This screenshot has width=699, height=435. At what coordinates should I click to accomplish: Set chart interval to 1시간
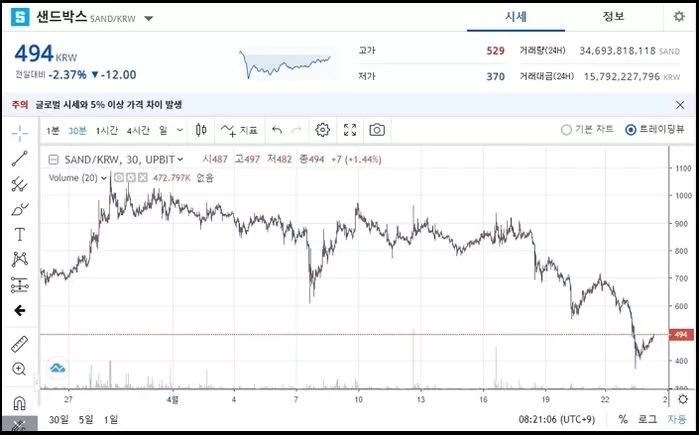tap(107, 131)
